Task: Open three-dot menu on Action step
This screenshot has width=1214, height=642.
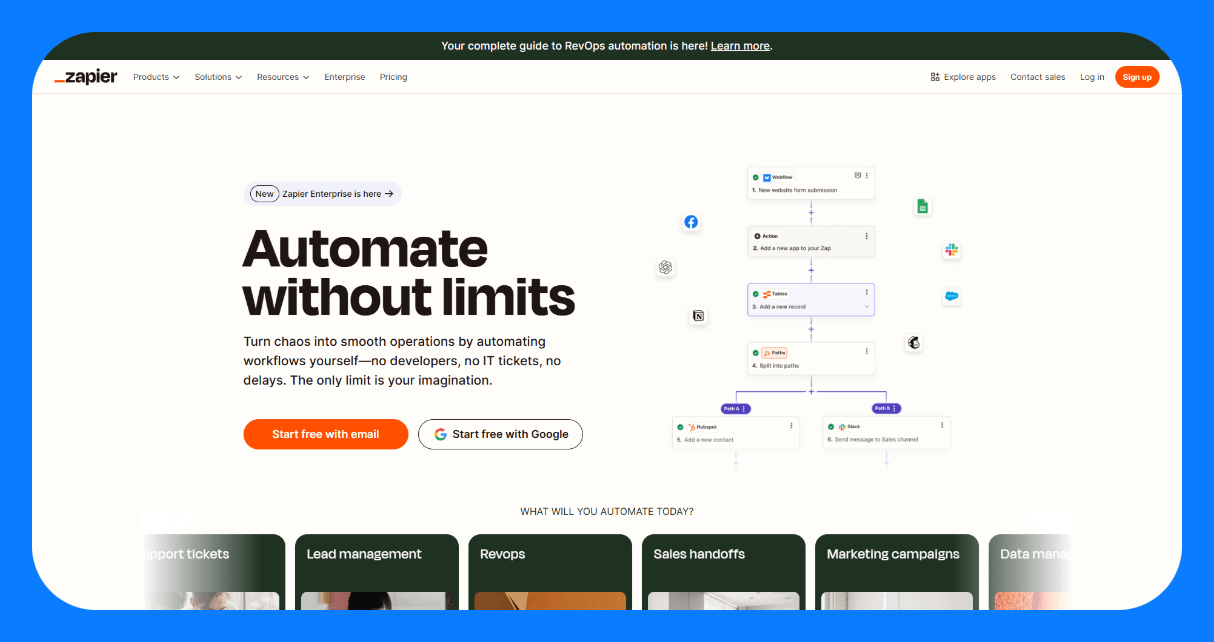Action: pyautogui.click(x=867, y=235)
